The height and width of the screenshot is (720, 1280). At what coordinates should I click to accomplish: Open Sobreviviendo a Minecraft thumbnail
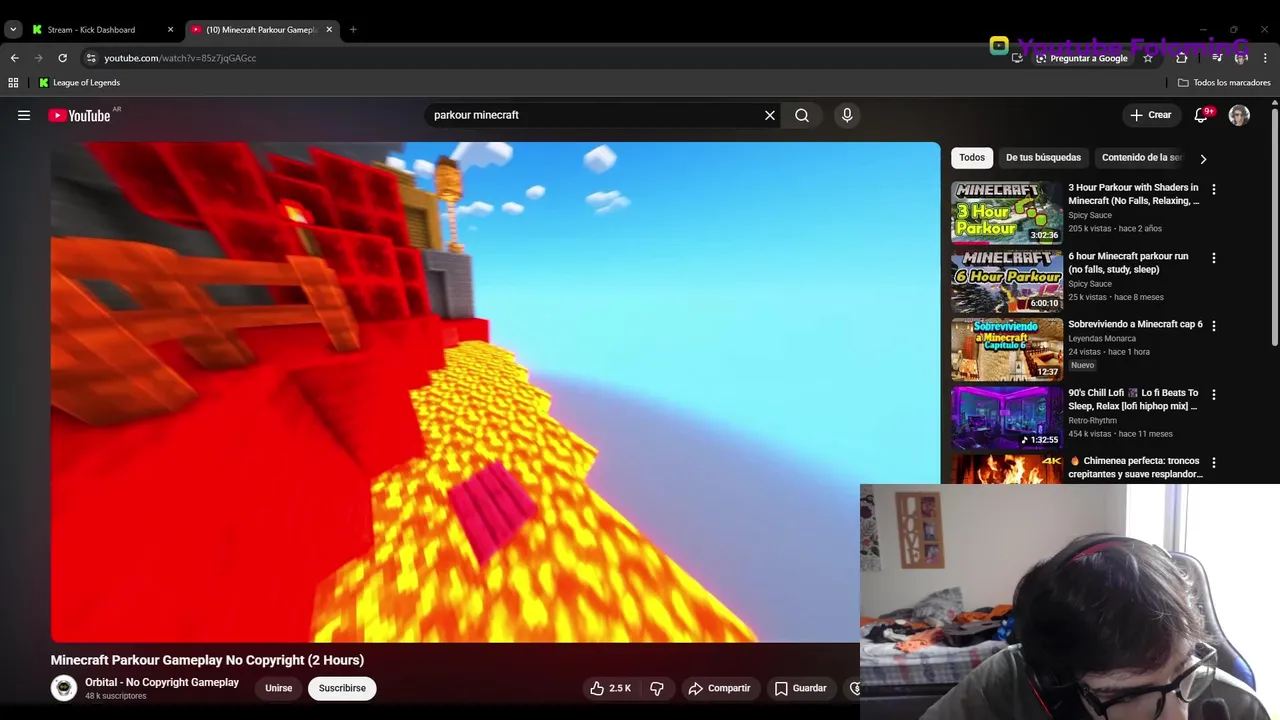tap(1006, 349)
